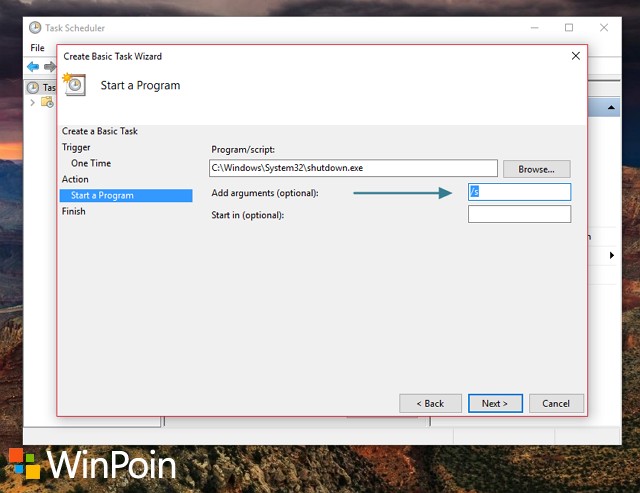Expand the Task Scheduler Library tree node
The height and width of the screenshot is (493, 640).
[32, 102]
